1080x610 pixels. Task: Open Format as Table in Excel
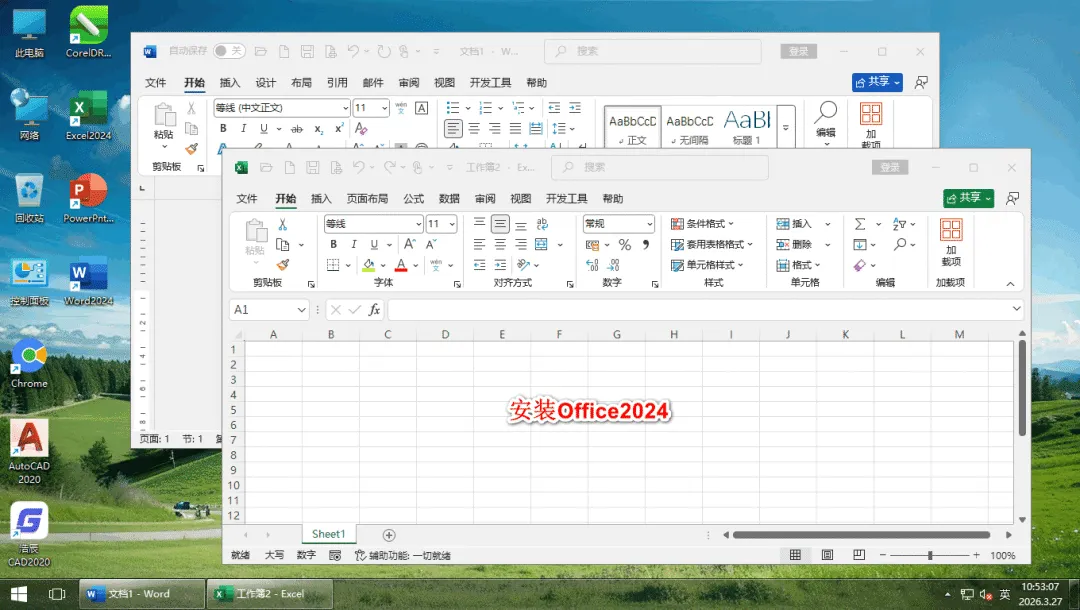[712, 244]
